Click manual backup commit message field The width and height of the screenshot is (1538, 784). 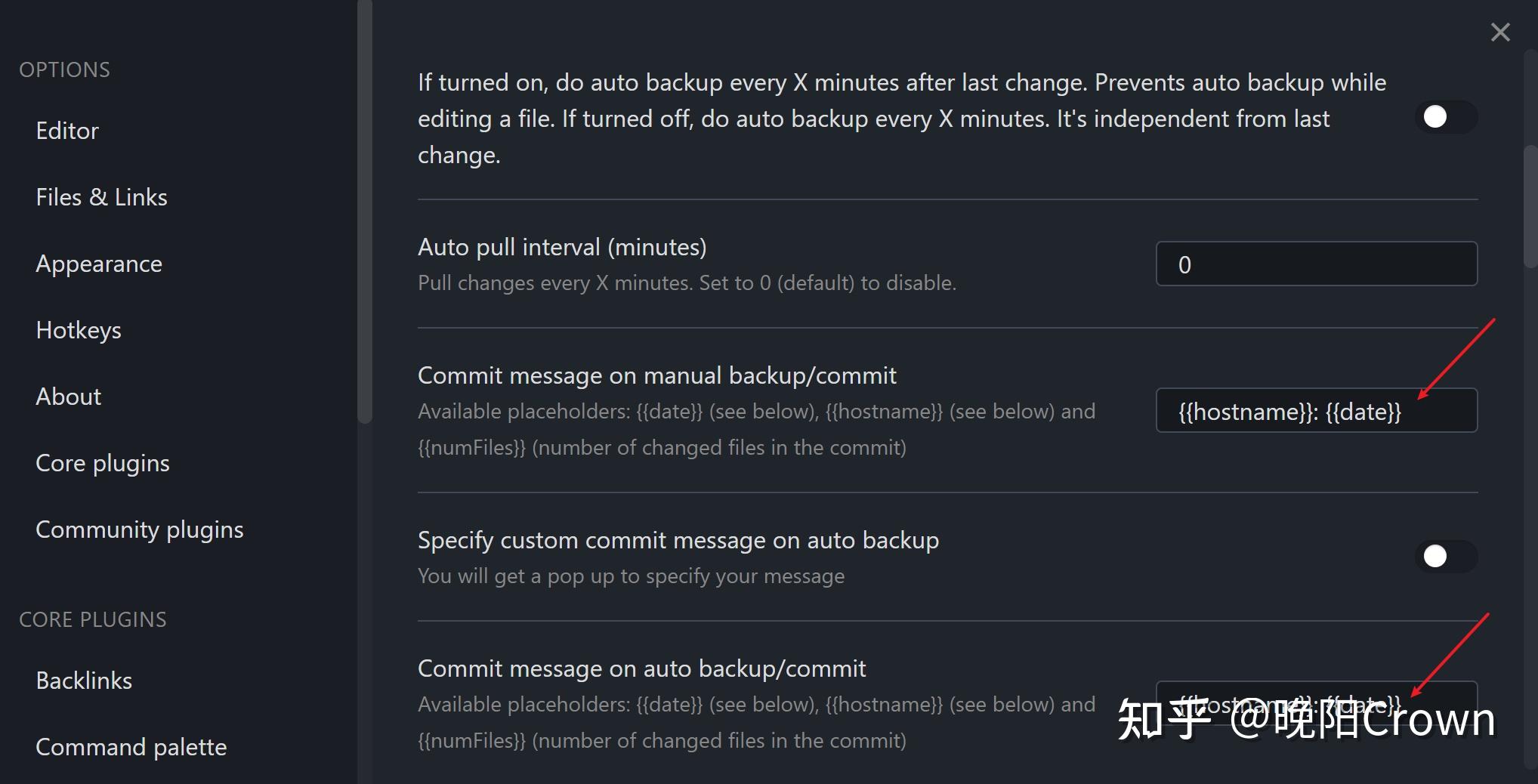pos(1316,411)
